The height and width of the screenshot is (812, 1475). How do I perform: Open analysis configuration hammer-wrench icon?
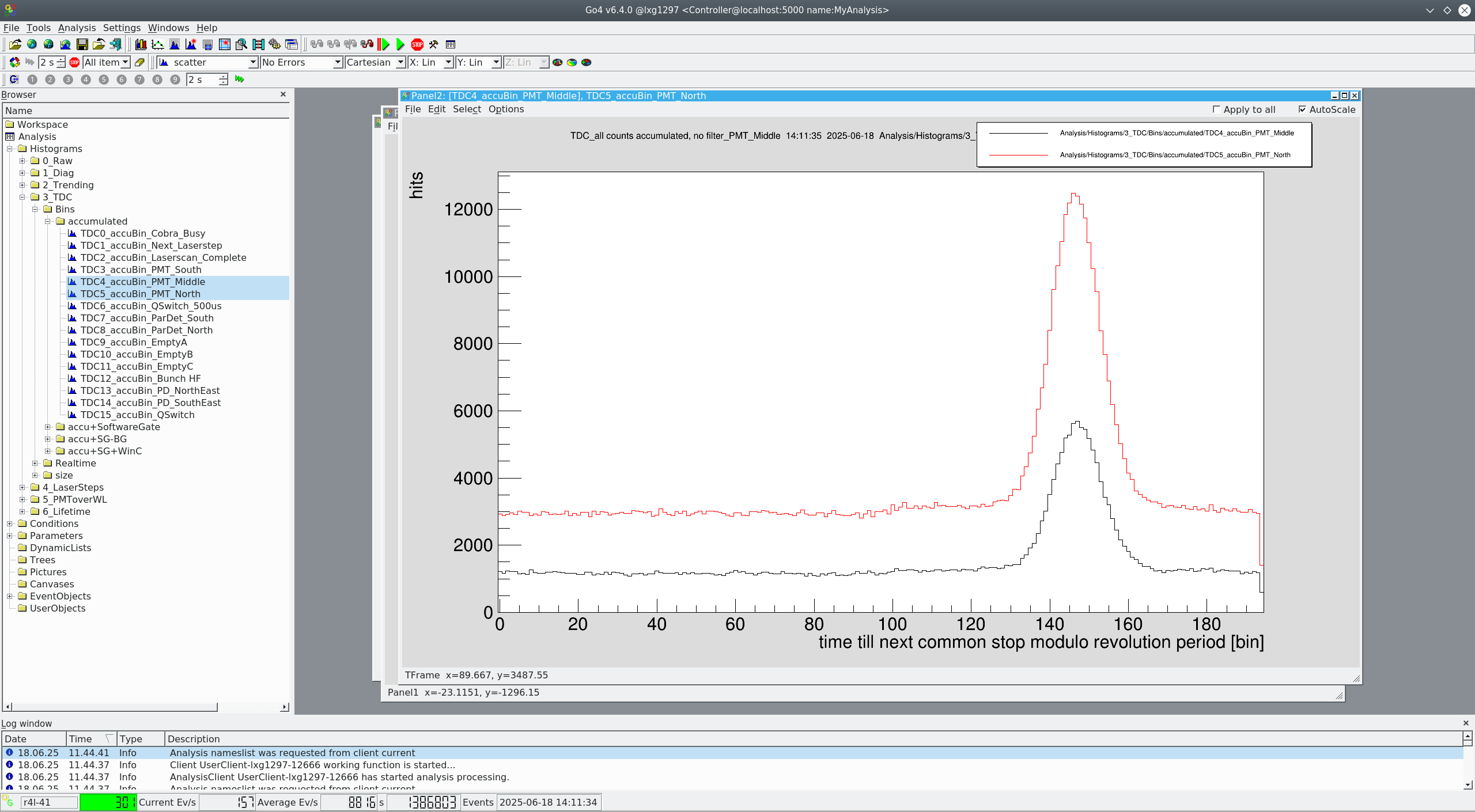point(434,44)
